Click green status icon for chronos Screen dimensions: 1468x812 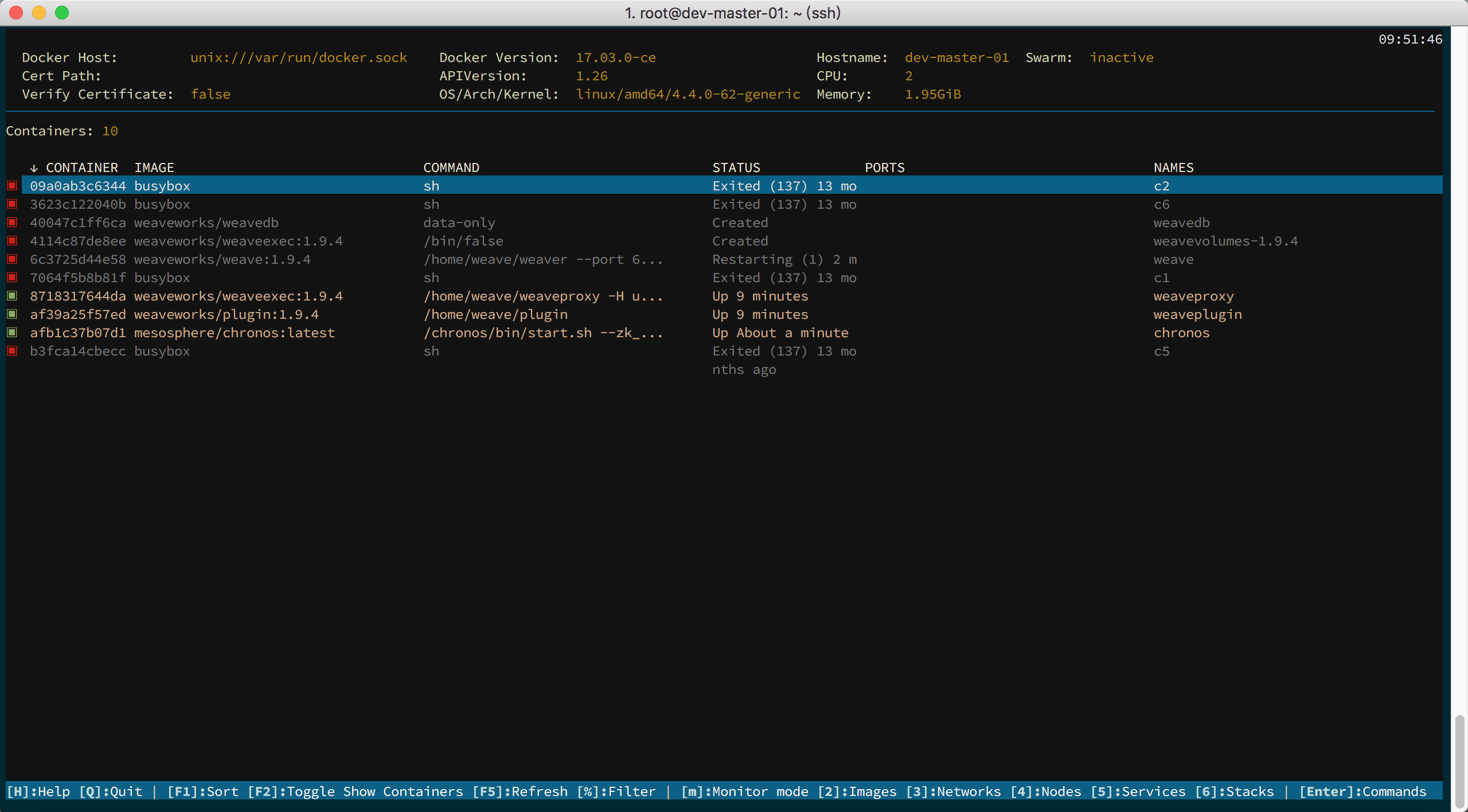click(x=12, y=333)
